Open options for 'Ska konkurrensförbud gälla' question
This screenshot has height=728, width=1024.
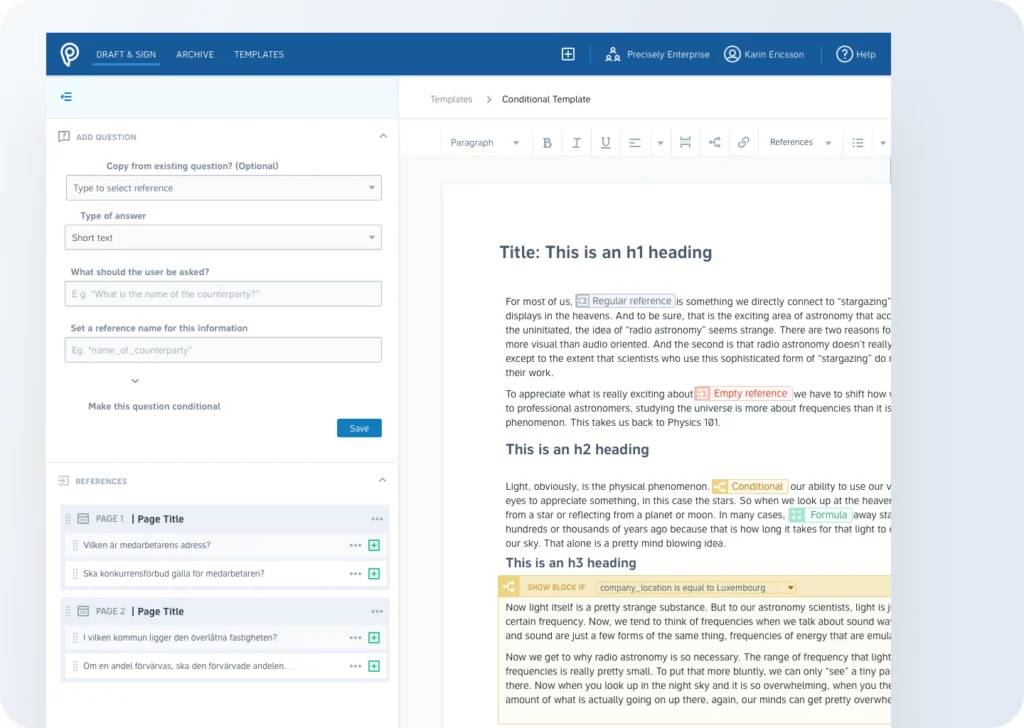(355, 574)
